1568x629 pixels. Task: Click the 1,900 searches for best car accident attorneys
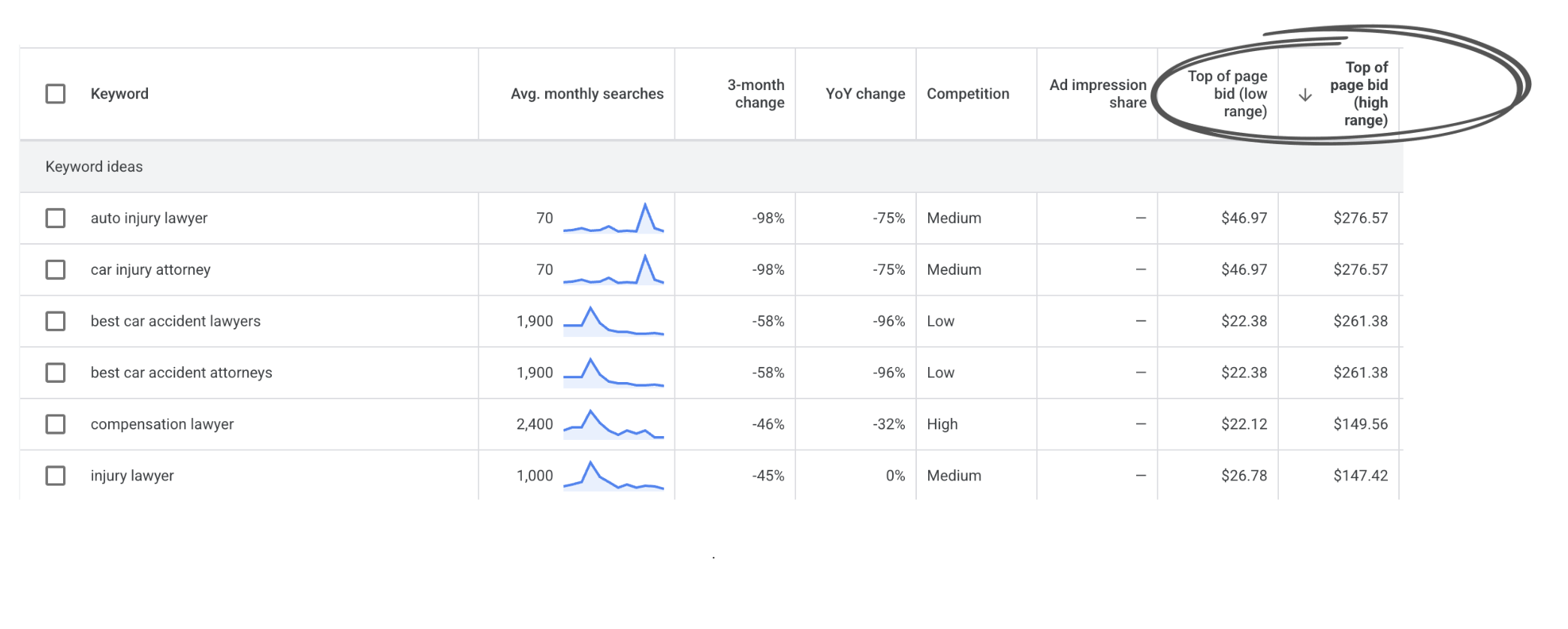click(x=535, y=373)
